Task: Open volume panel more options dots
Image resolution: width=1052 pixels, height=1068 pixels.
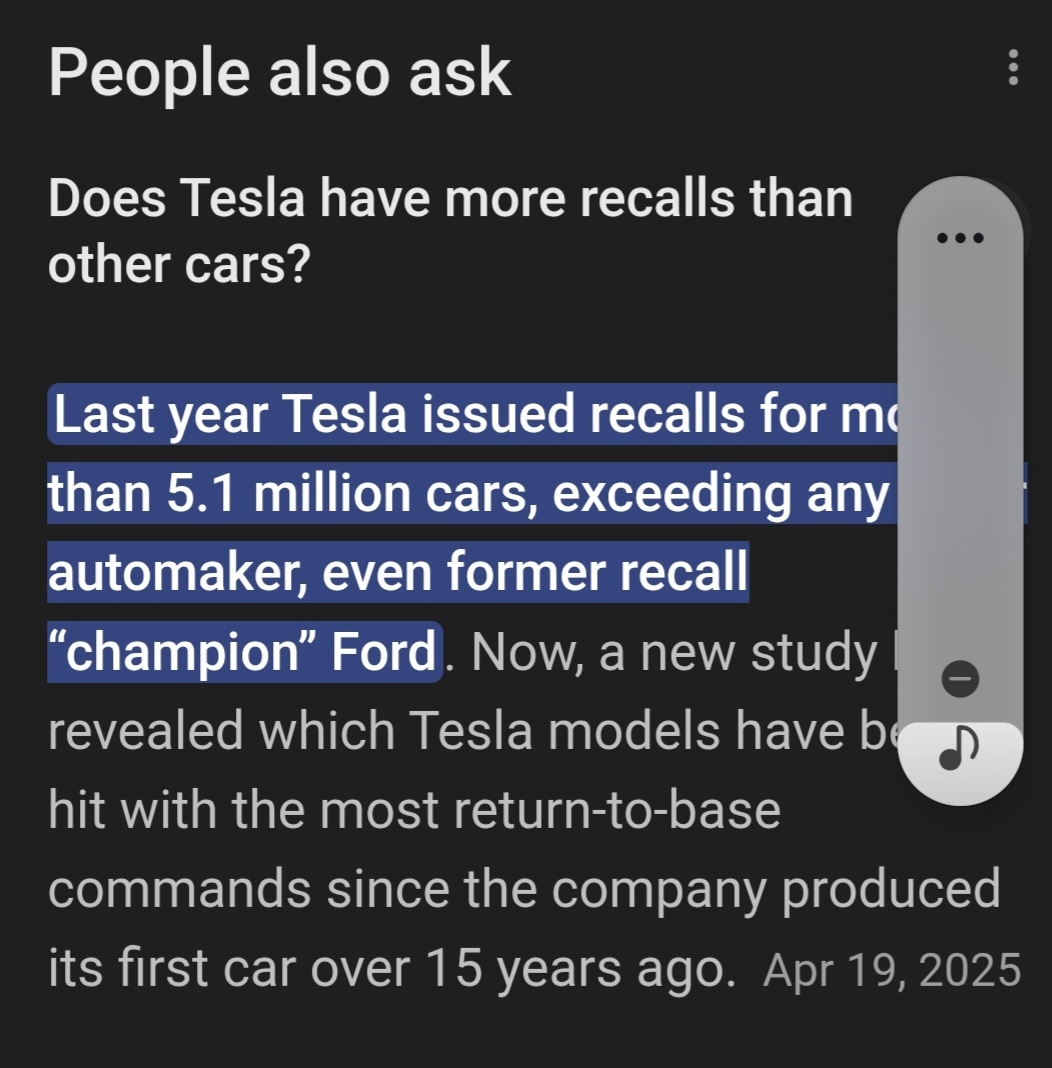Action: (x=960, y=238)
